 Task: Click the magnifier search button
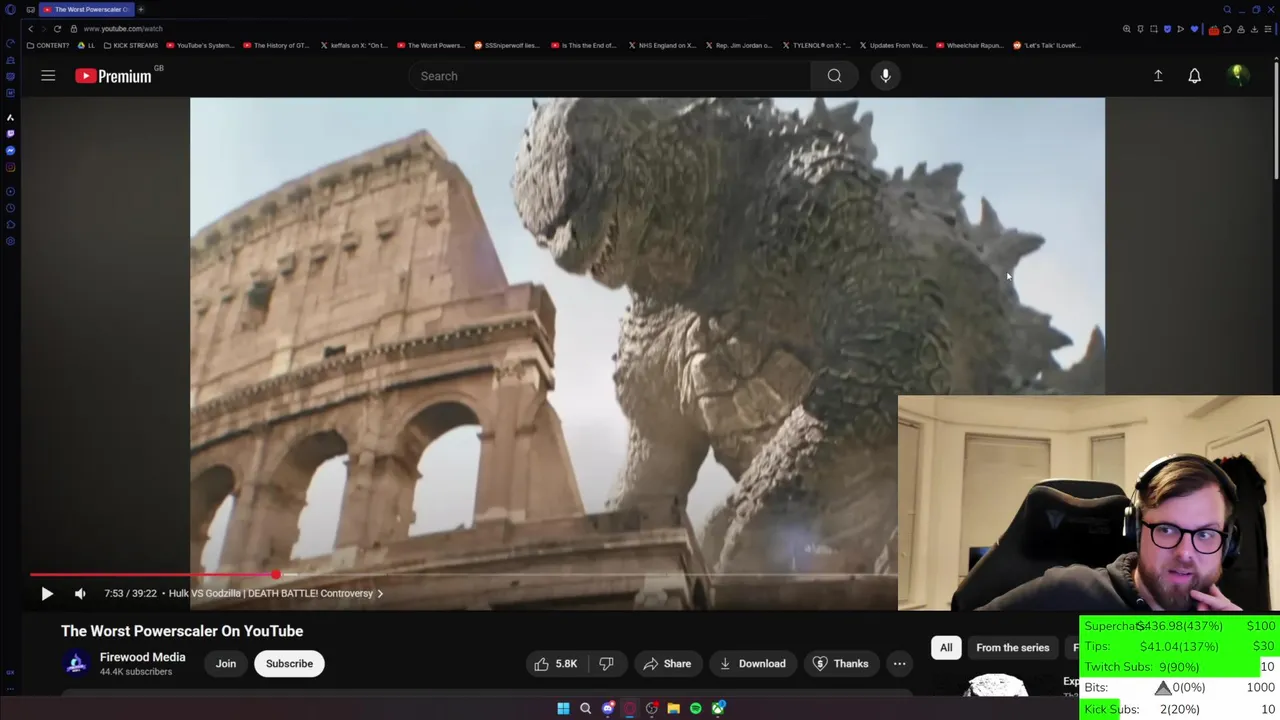pos(834,76)
